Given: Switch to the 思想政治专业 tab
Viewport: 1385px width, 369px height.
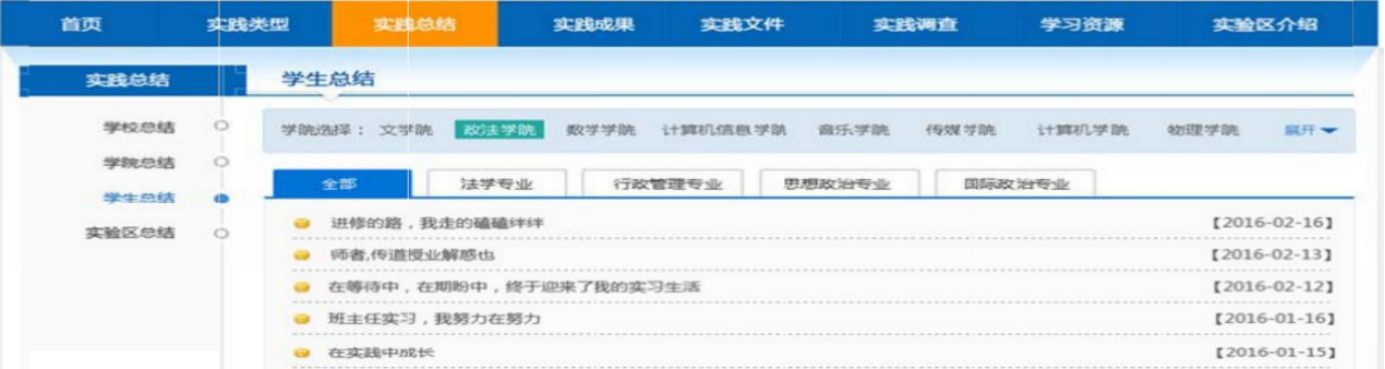Looking at the screenshot, I should coord(837,184).
